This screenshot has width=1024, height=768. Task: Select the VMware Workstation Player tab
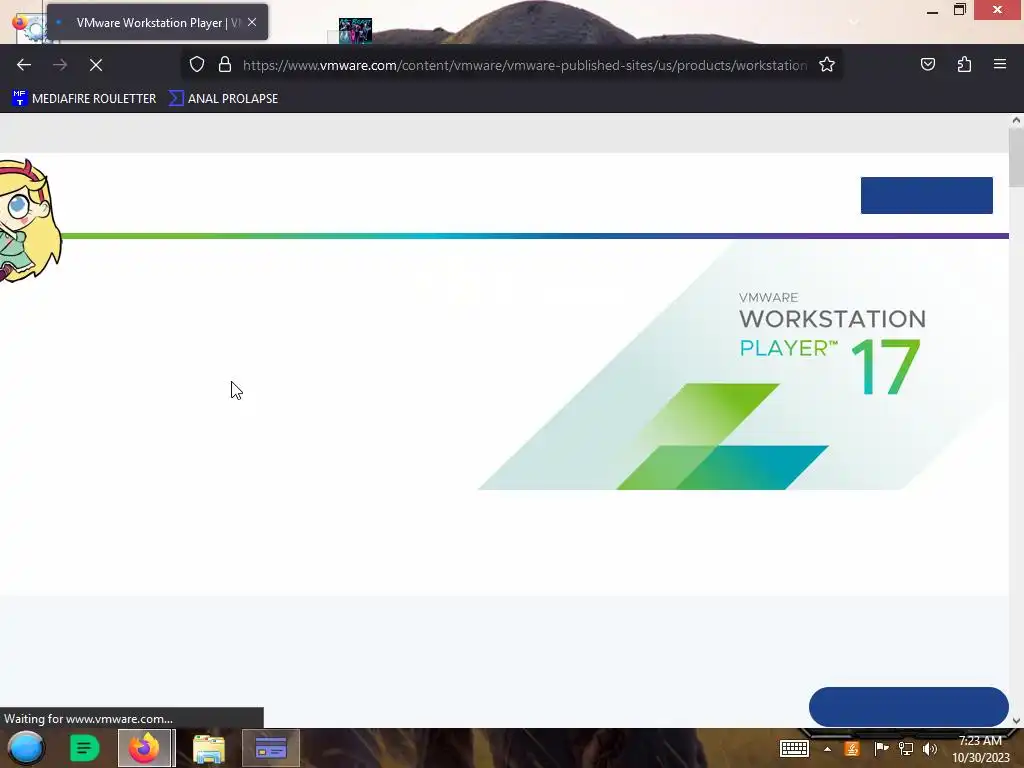[x=157, y=22]
